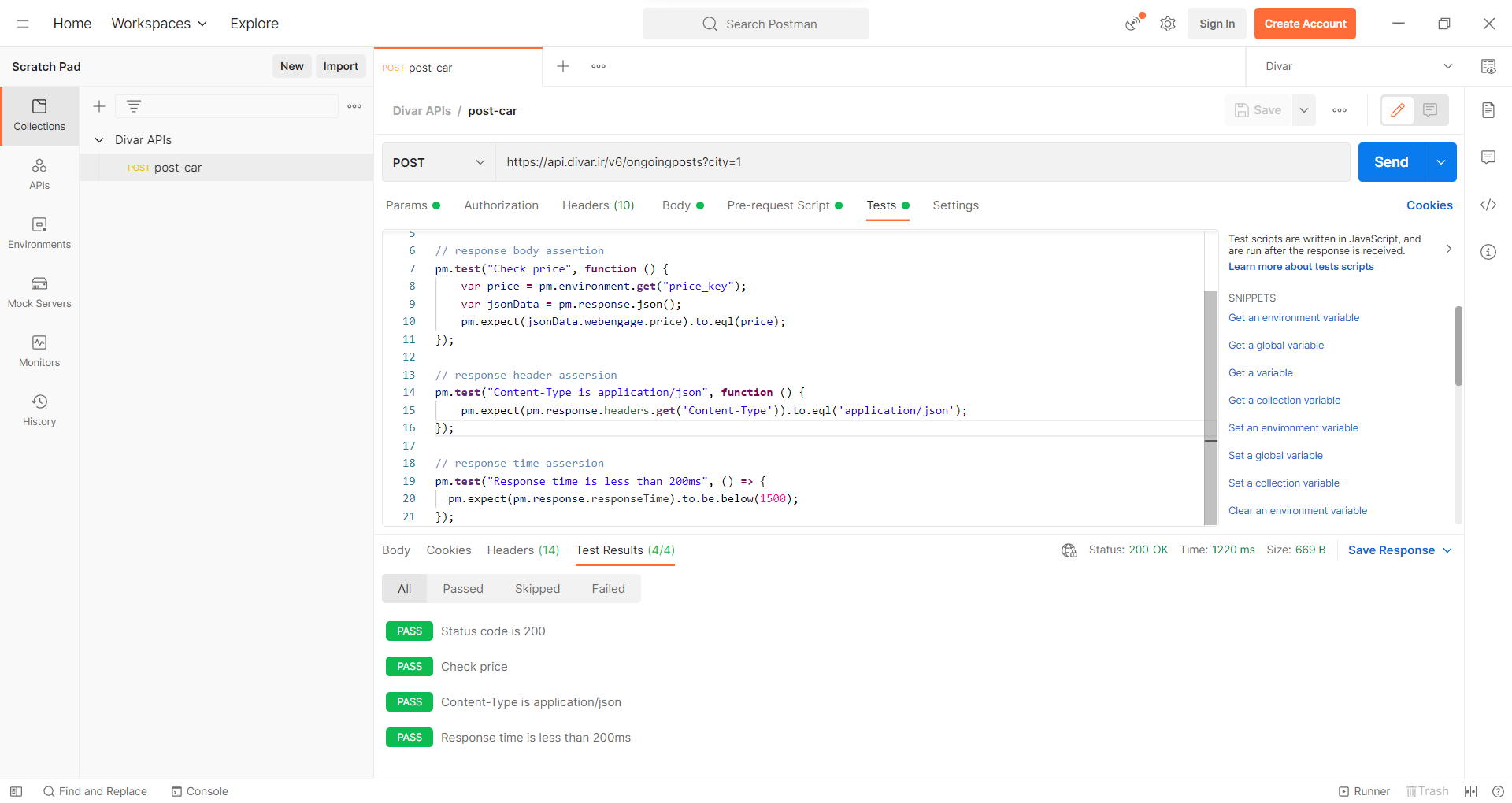
Task: Open APIs in the sidebar
Action: click(x=39, y=175)
